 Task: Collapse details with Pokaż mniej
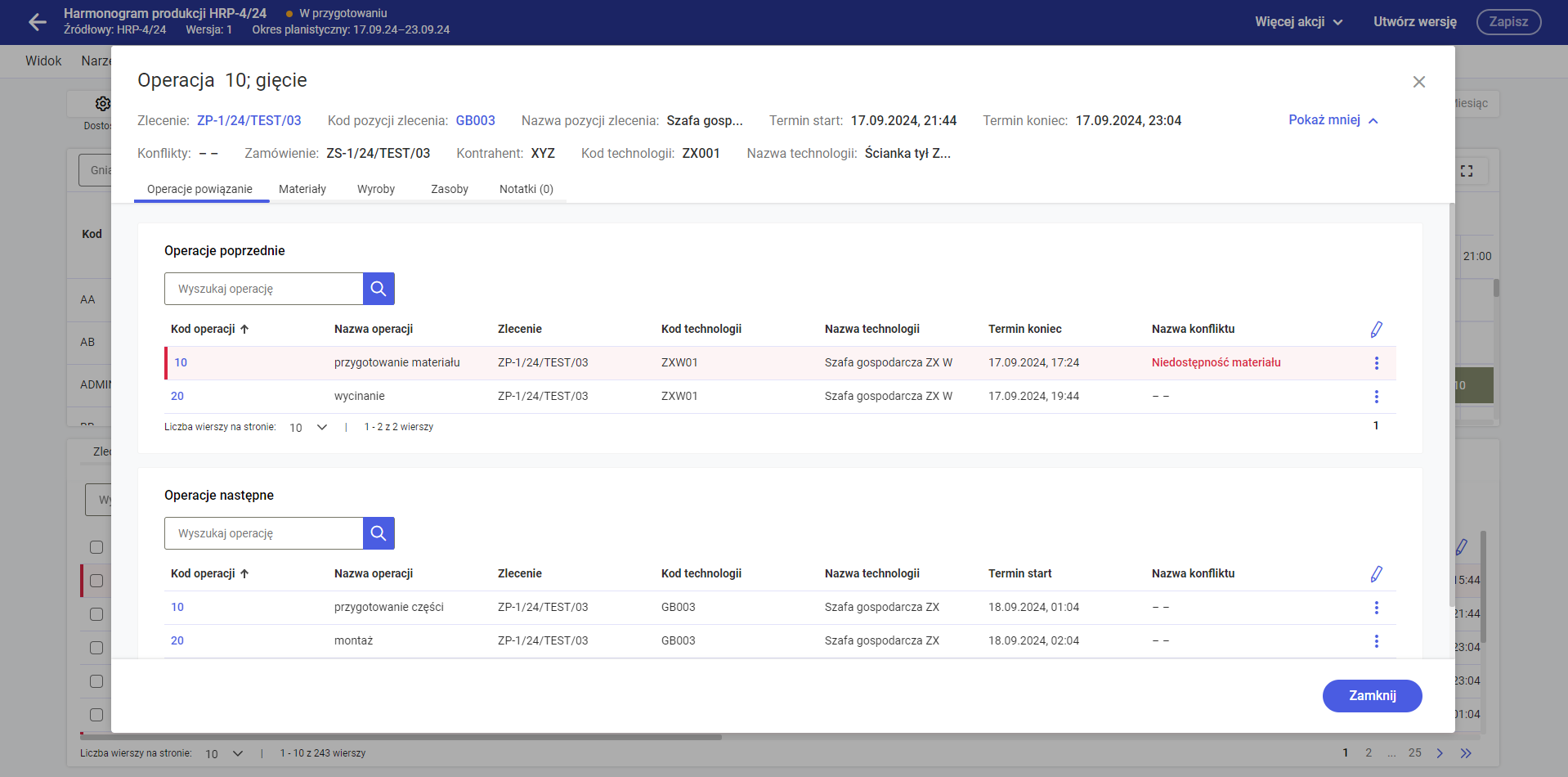pos(1333,120)
